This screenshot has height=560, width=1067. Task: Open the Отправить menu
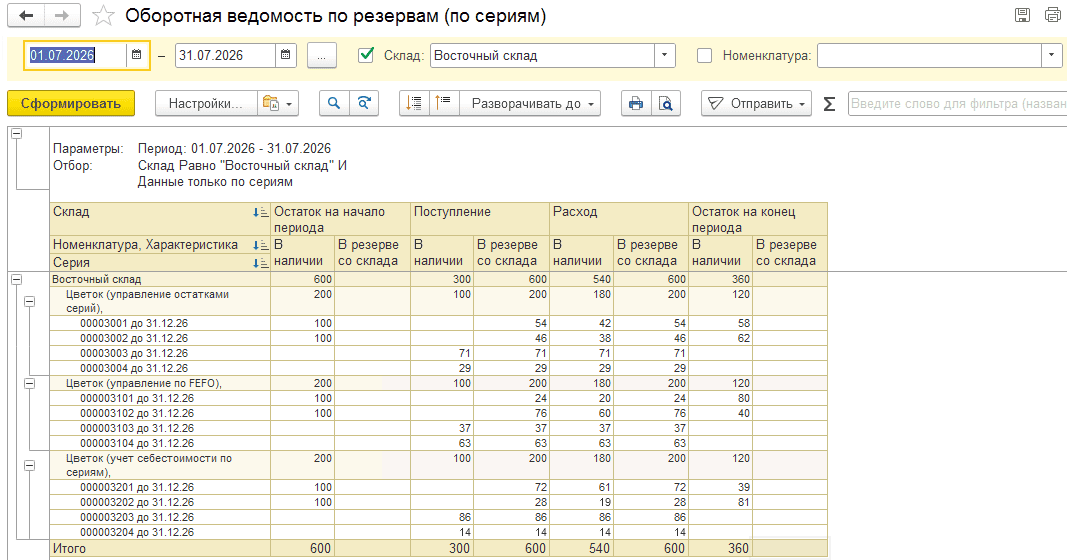(756, 103)
